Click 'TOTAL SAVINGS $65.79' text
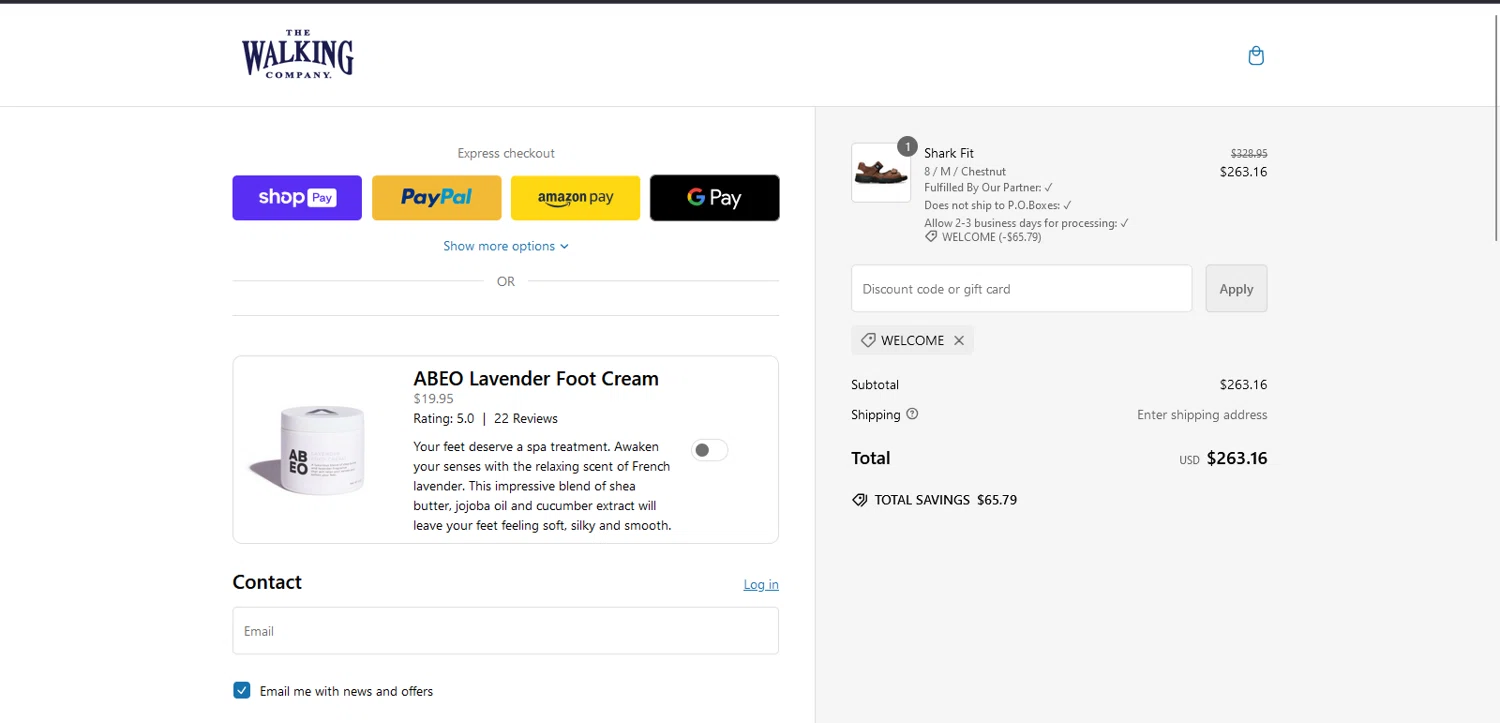Screen dimensions: 1500x723 click(x=945, y=500)
